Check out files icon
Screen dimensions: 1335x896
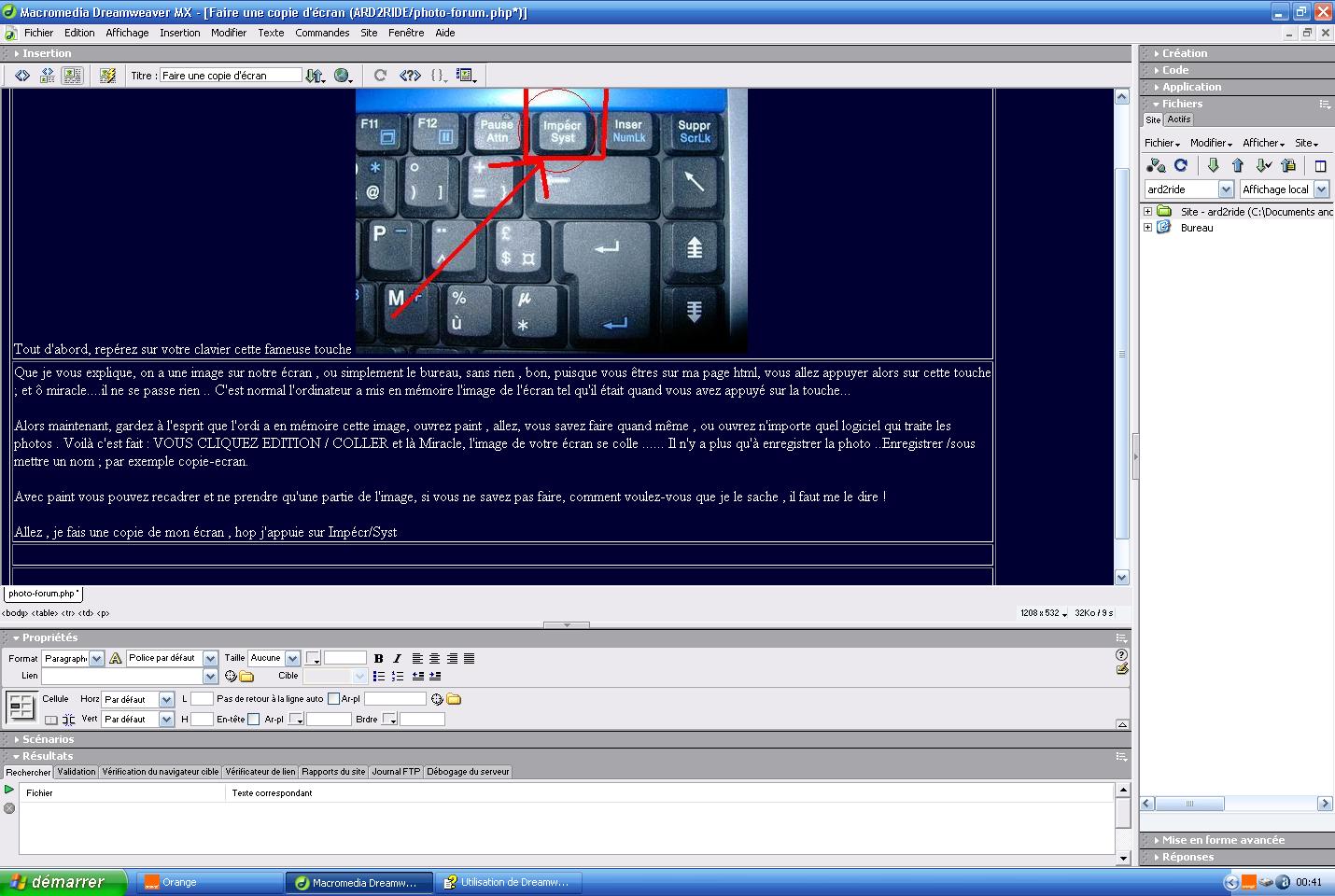pos(1263,165)
